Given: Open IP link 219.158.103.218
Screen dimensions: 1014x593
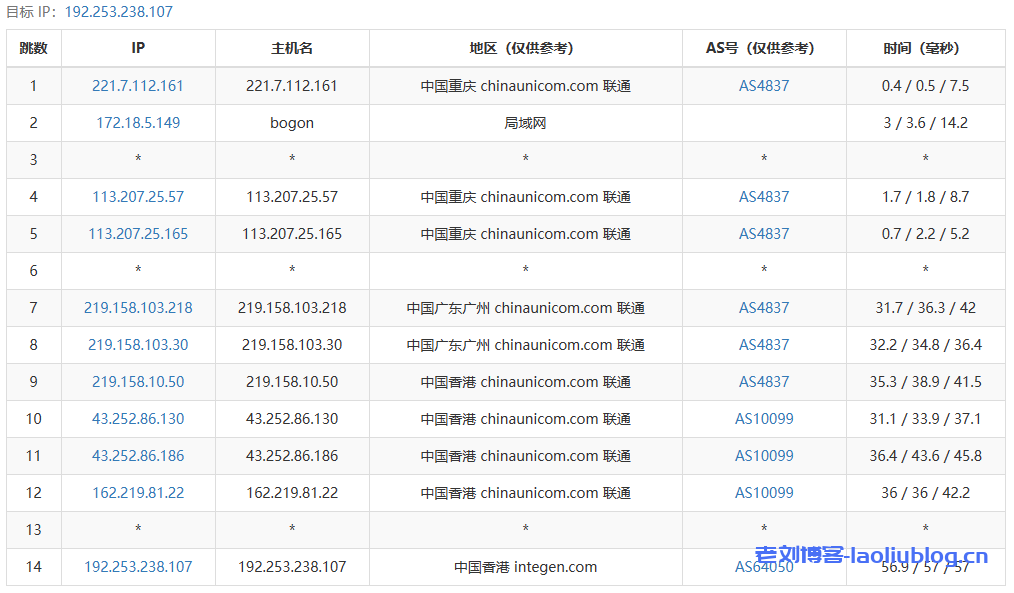Looking at the screenshot, I should coord(138,308).
